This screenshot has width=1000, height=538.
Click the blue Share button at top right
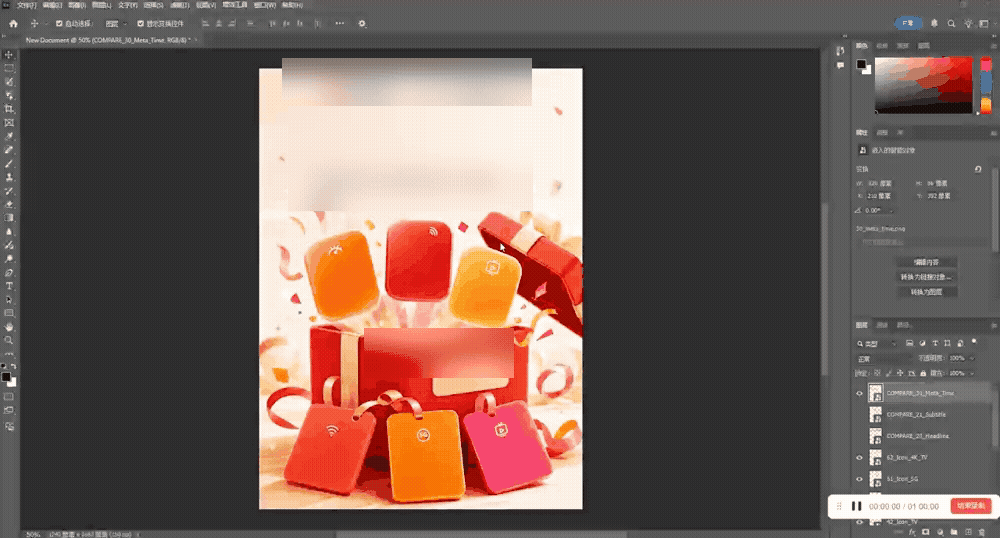[908, 24]
